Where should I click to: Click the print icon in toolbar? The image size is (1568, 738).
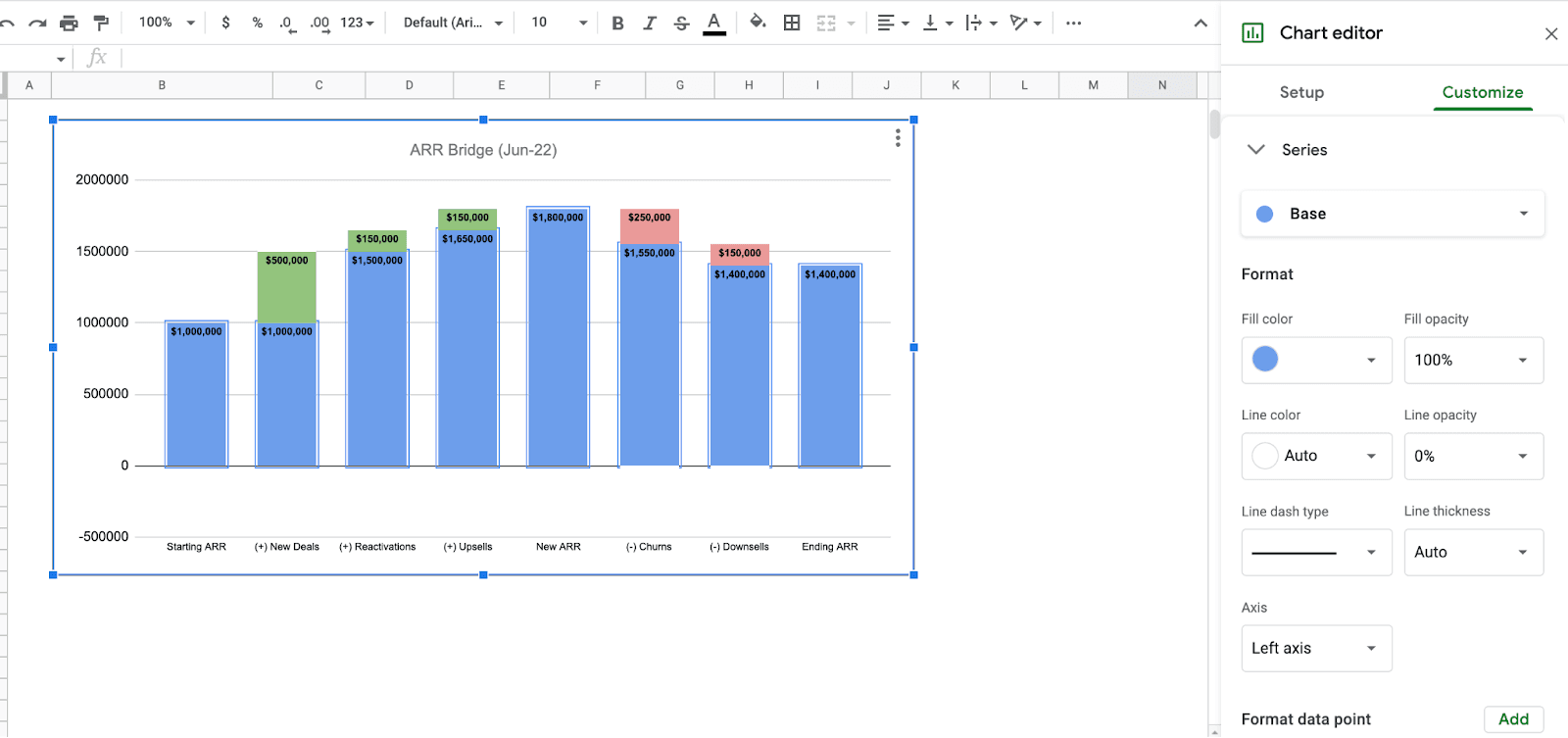click(69, 23)
